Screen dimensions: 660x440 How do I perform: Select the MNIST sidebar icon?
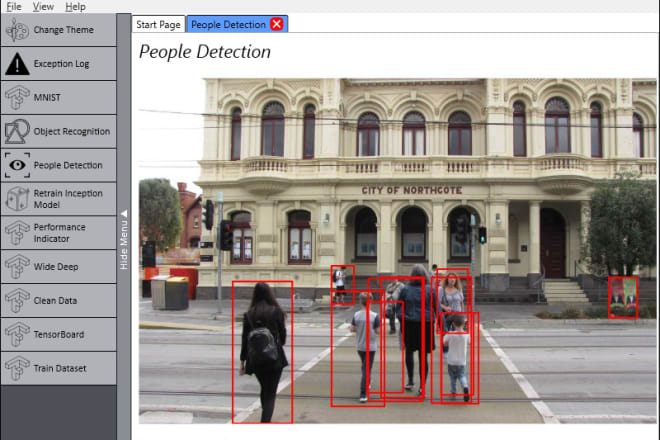tap(17, 97)
